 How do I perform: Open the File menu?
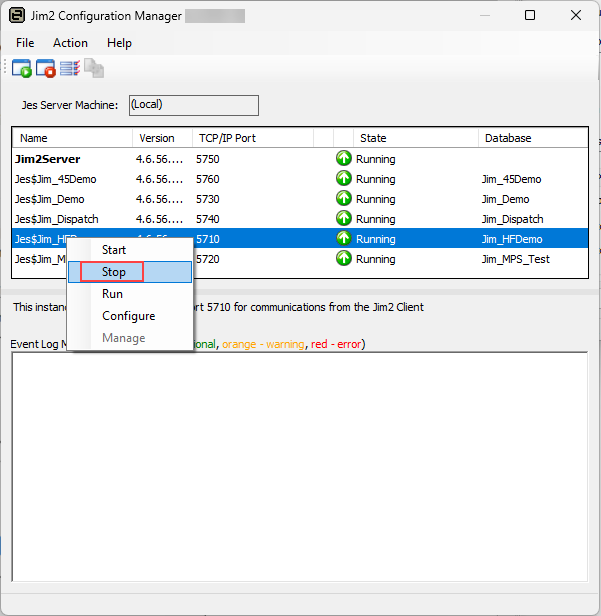25,43
